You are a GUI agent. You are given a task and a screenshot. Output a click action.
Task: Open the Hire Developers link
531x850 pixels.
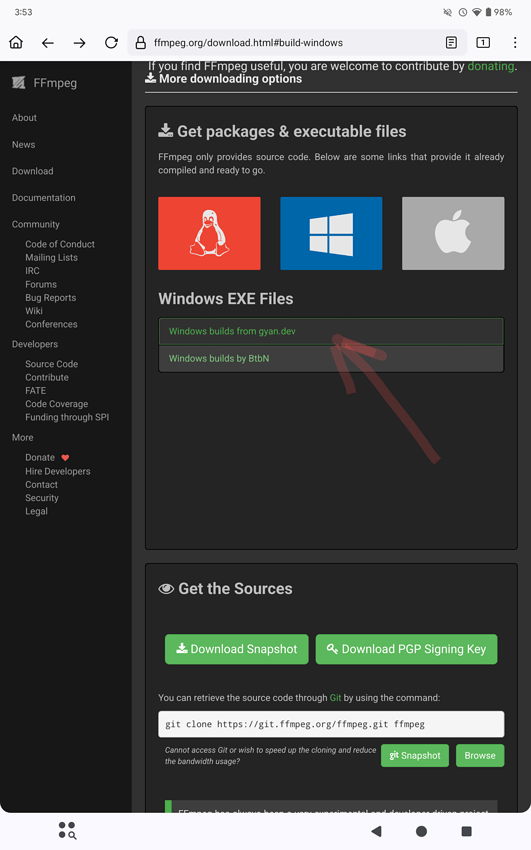point(57,472)
